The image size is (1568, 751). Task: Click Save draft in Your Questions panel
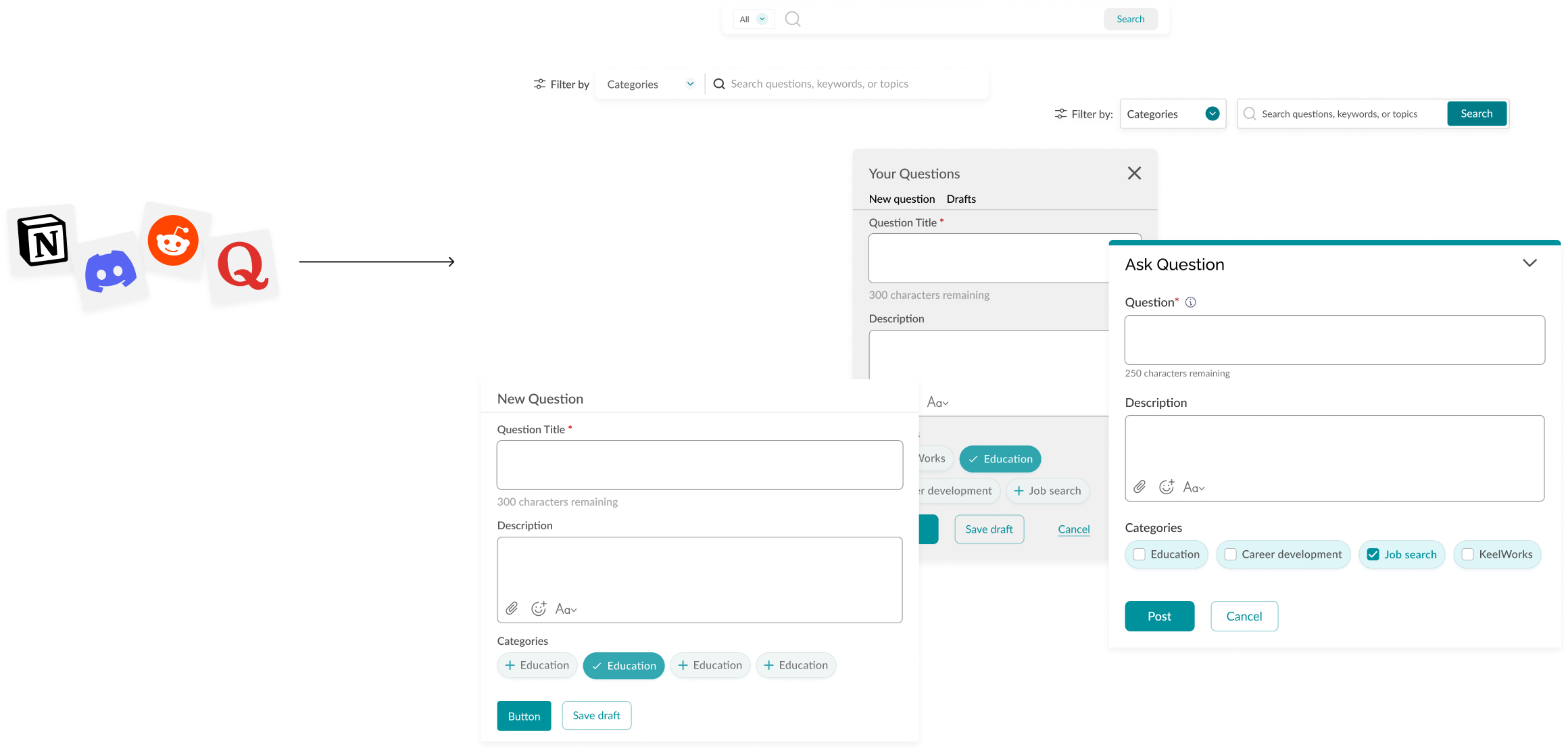click(x=989, y=529)
